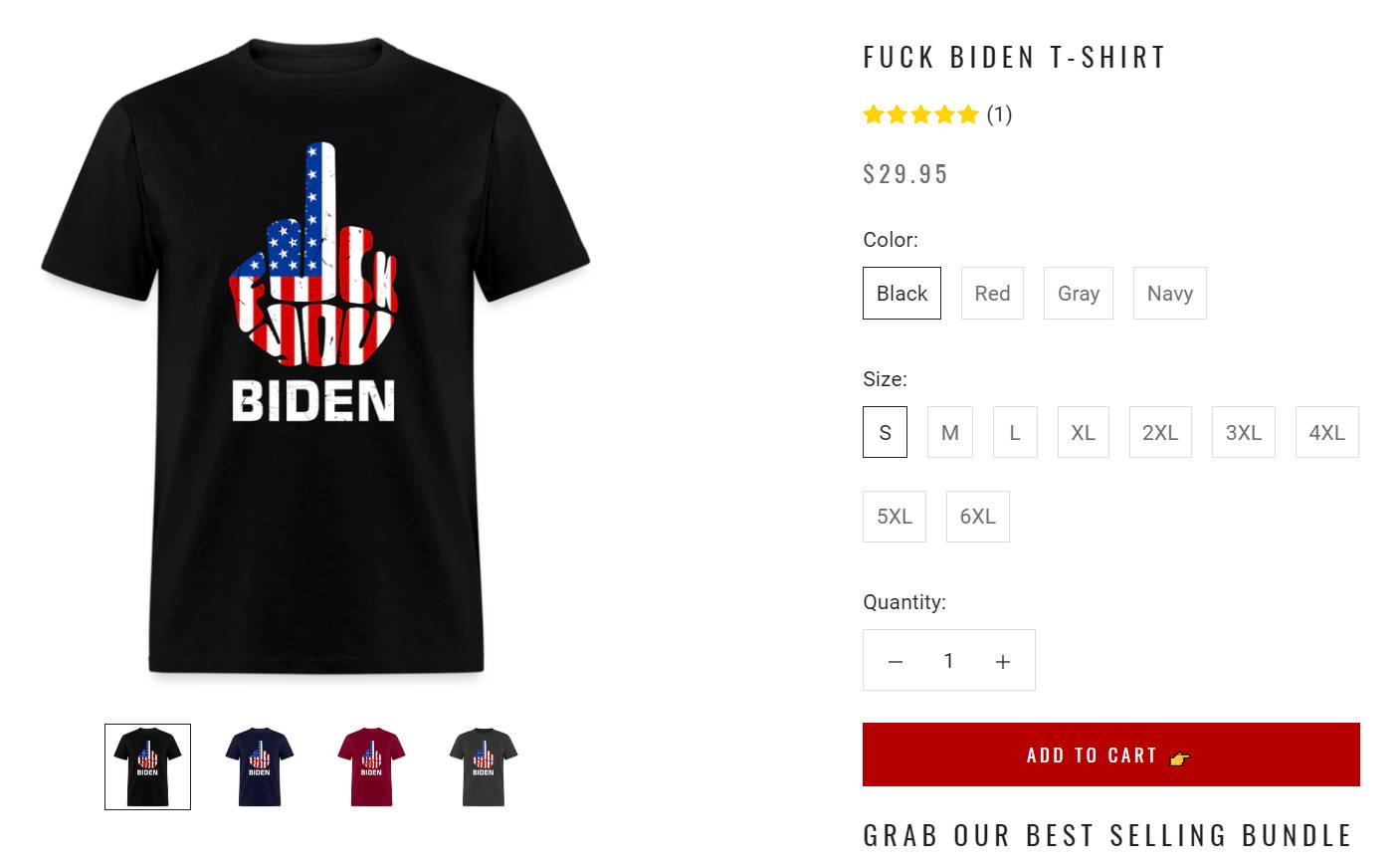Increase quantity with the plus icon

coord(1003,661)
